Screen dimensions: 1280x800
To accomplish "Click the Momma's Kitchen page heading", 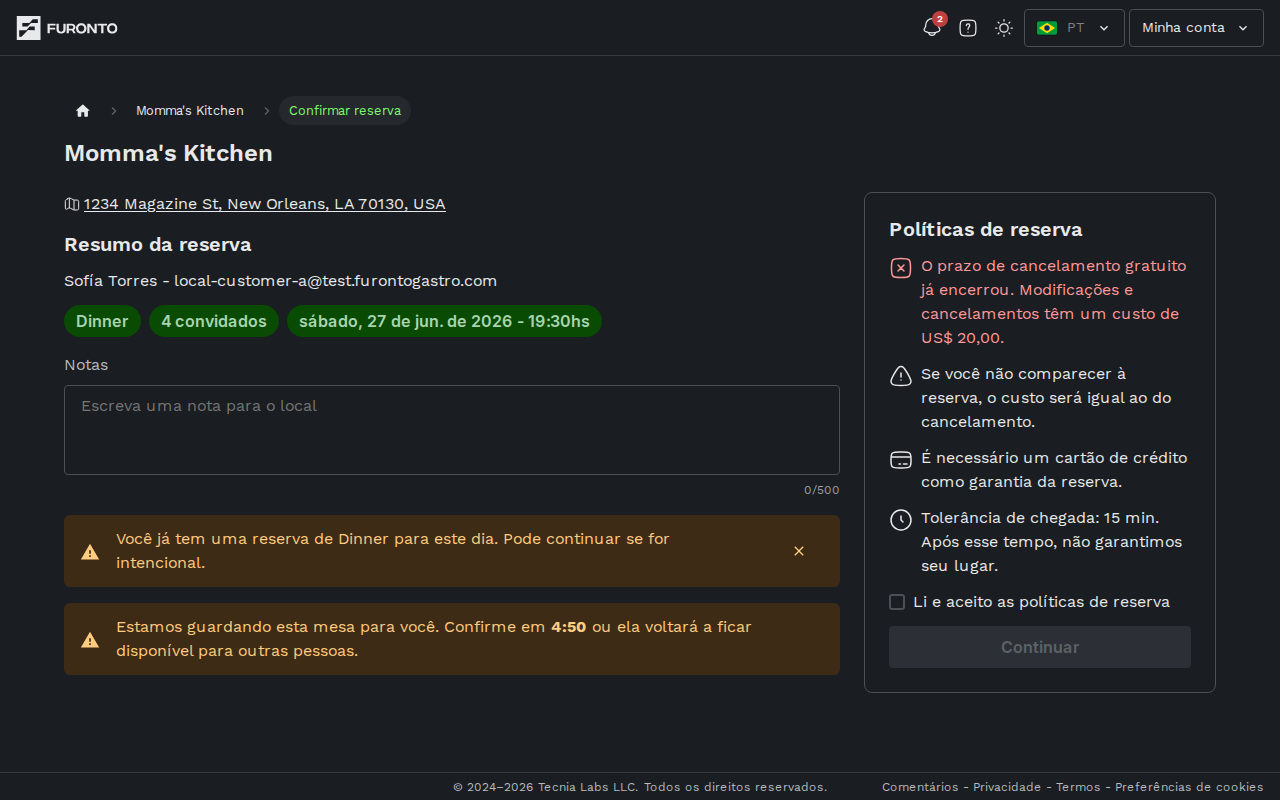I will 168,153.
